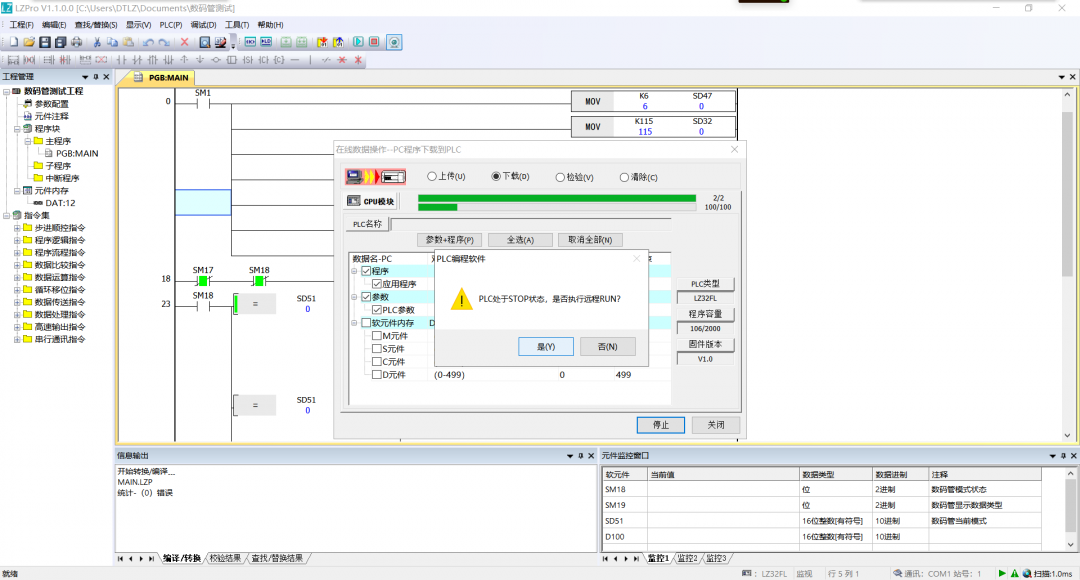Viewport: 1080px width, 580px height.
Task: Expand the 高速输出指令 folder
Action: 17,327
